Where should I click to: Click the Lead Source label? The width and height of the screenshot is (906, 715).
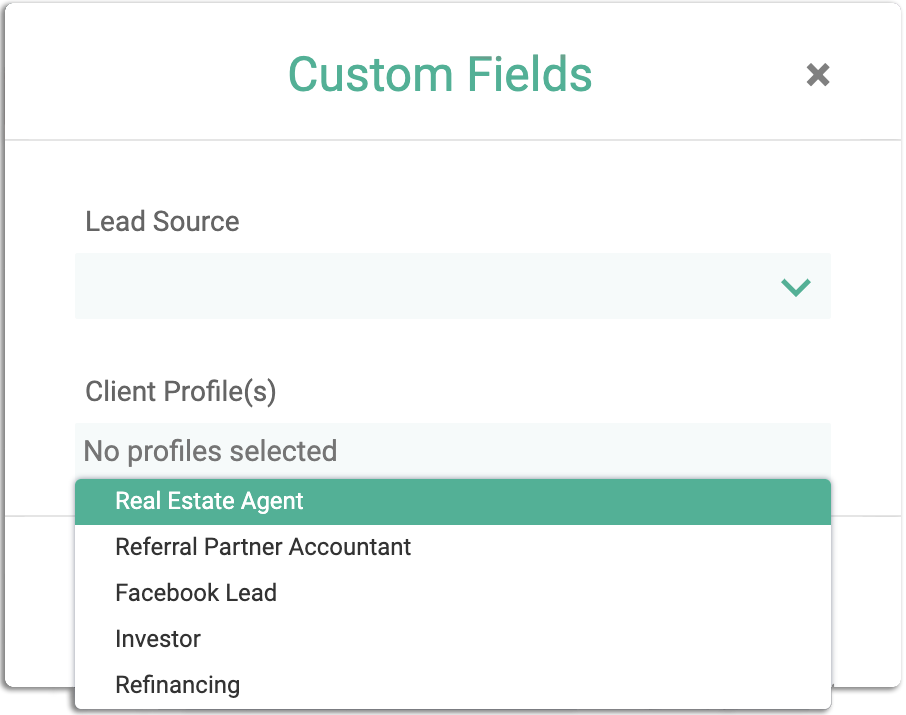(x=162, y=221)
